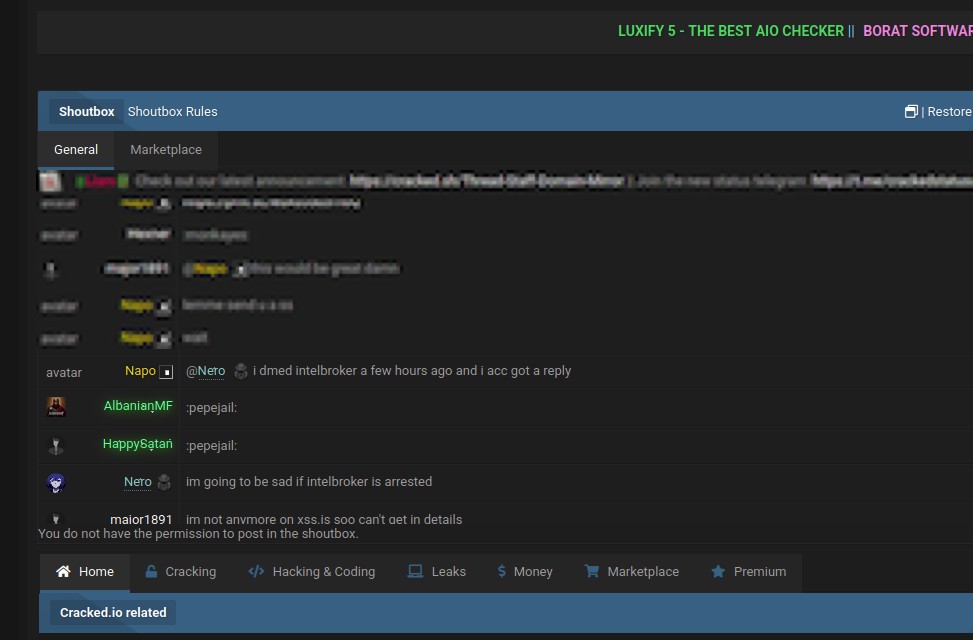Click the Cracking unlock icon
Viewport: 973px width, 640px height.
click(151, 572)
